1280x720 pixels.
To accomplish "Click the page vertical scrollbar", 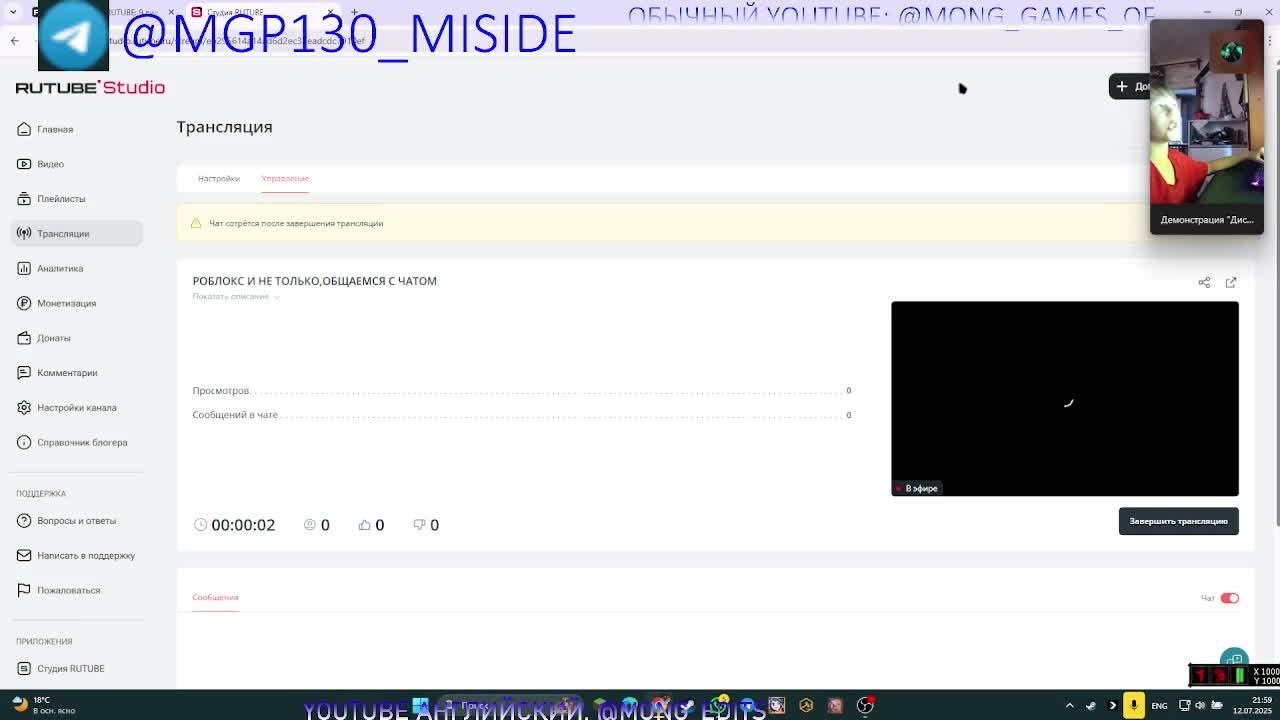I will point(1275,300).
